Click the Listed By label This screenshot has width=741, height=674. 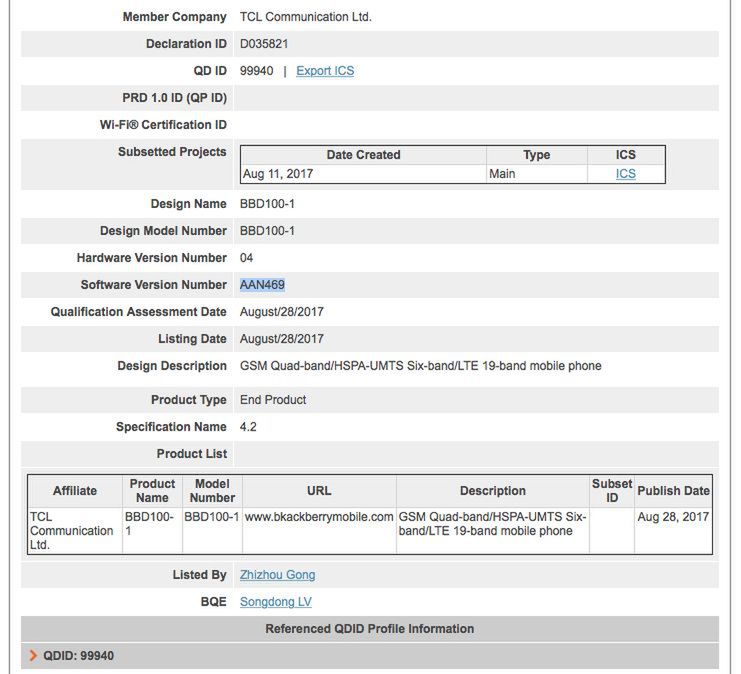tap(199, 575)
